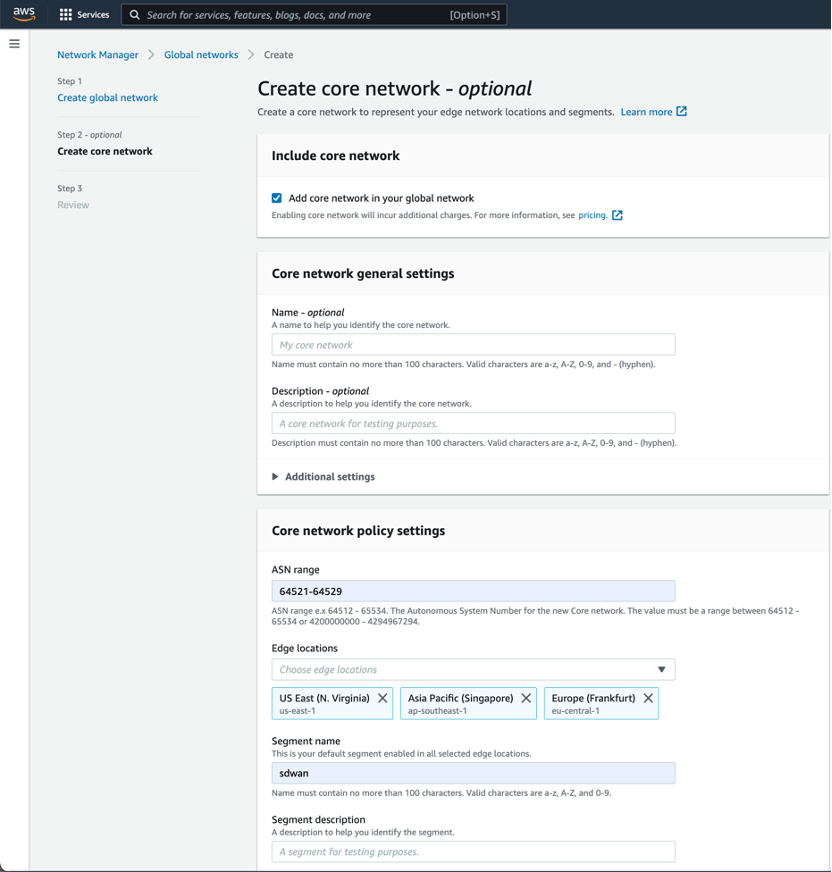Viewport: 832px width, 872px height.
Task: Click the AWS logo icon
Action: [24, 14]
